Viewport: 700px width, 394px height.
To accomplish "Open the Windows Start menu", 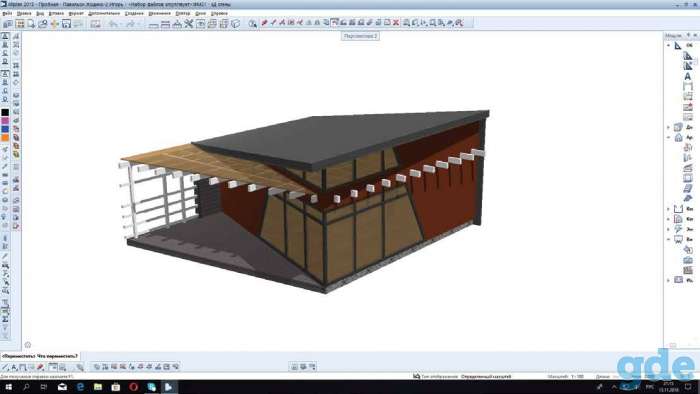I will [x=8, y=387].
